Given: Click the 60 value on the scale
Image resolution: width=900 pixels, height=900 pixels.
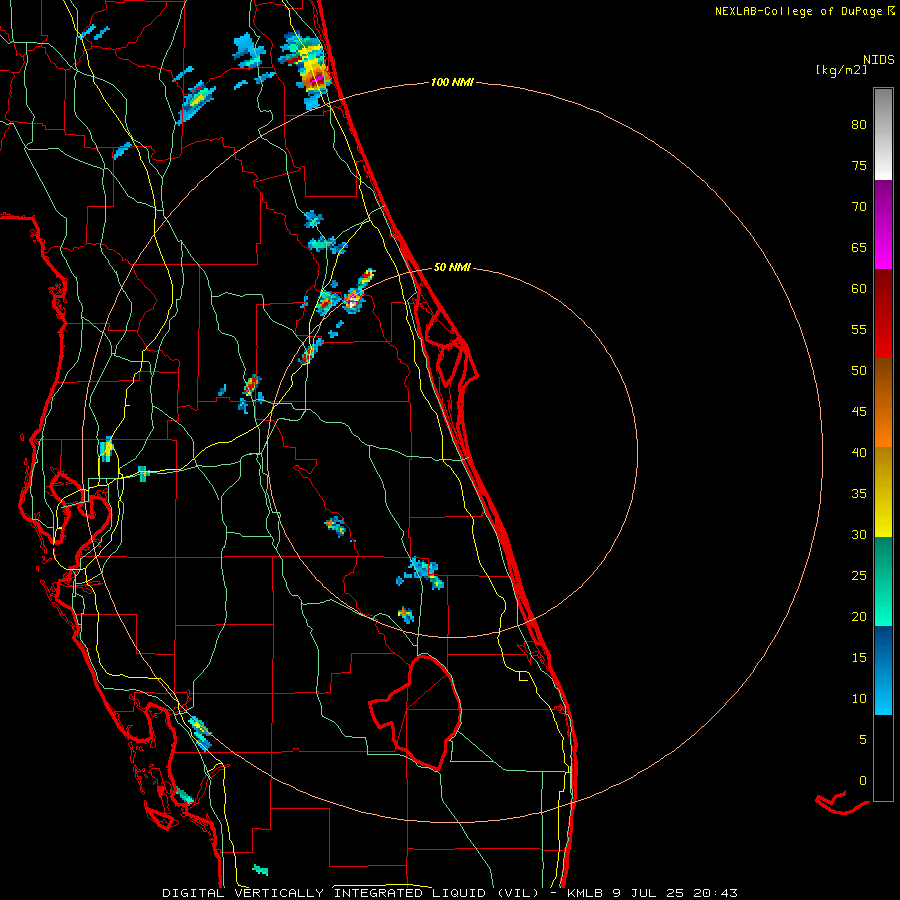Looking at the screenshot, I should pos(859,288).
